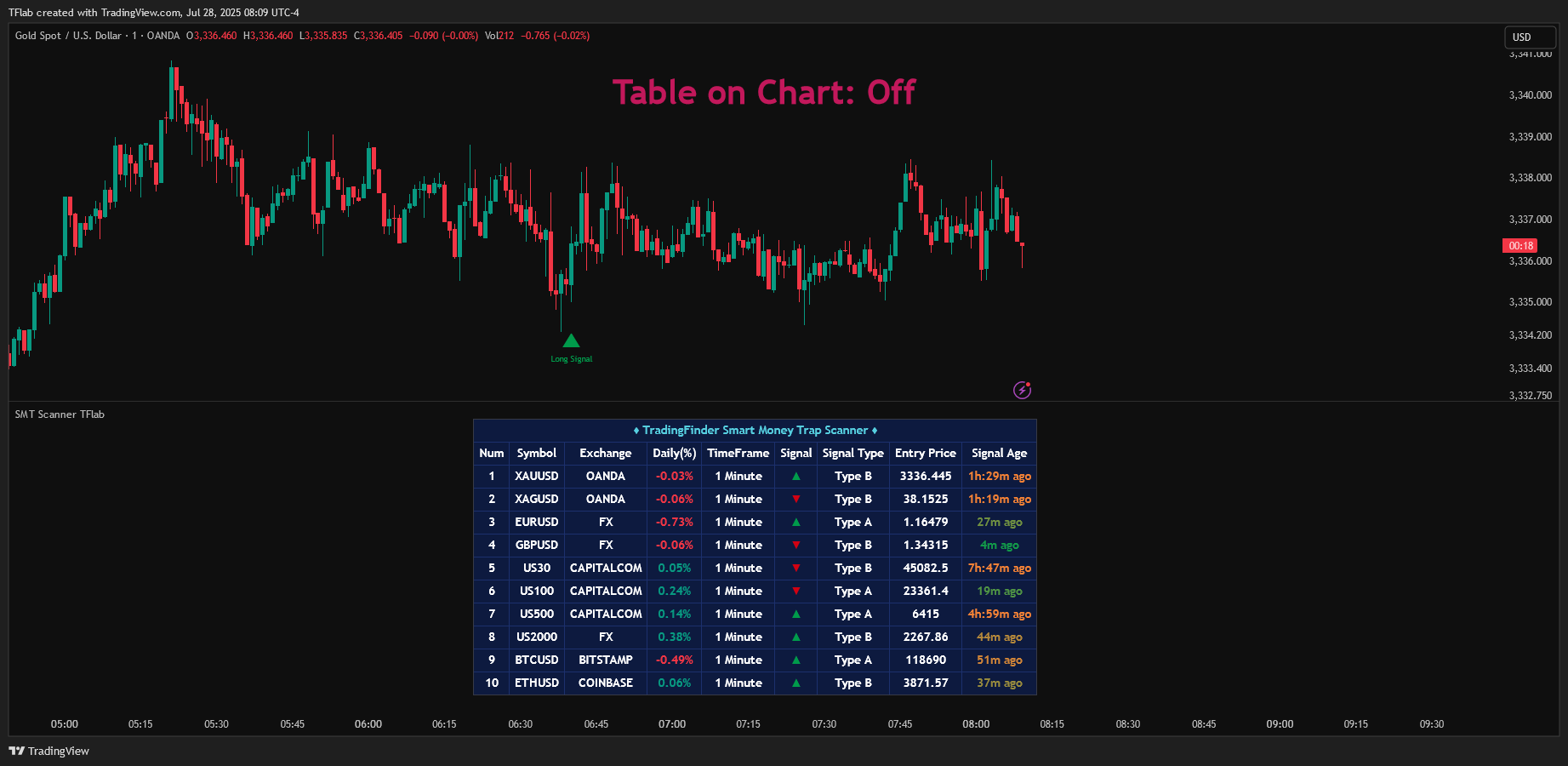
Task: Select the green signal arrow for US2000
Action: pyautogui.click(x=796, y=637)
